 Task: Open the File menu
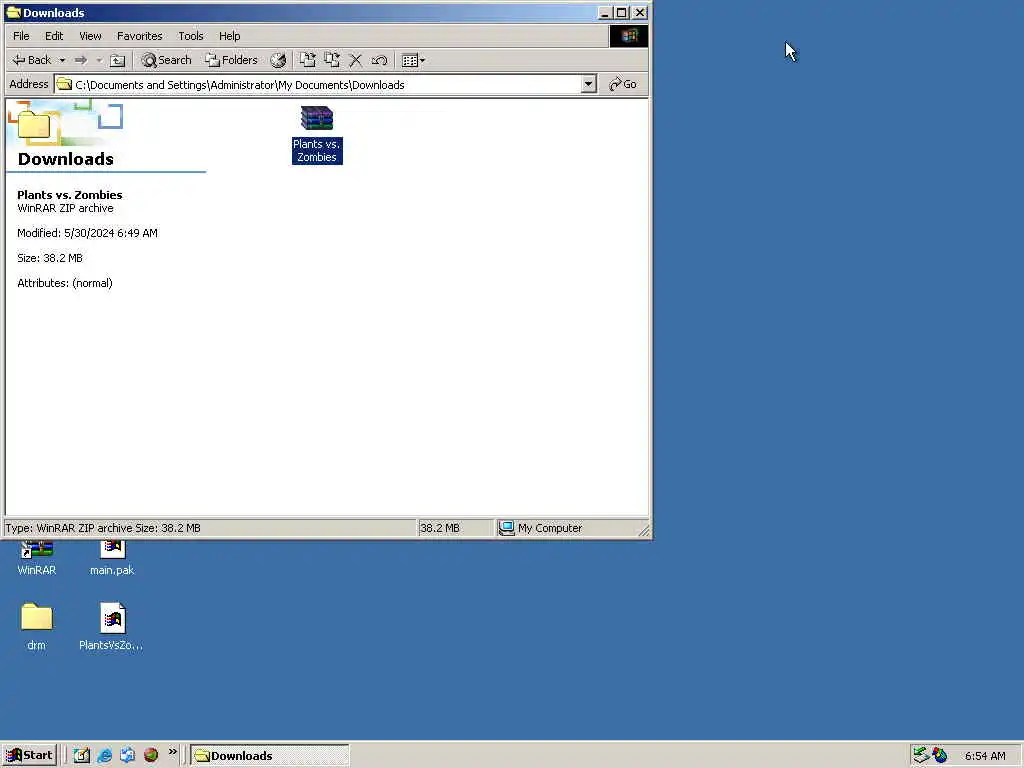click(21, 36)
